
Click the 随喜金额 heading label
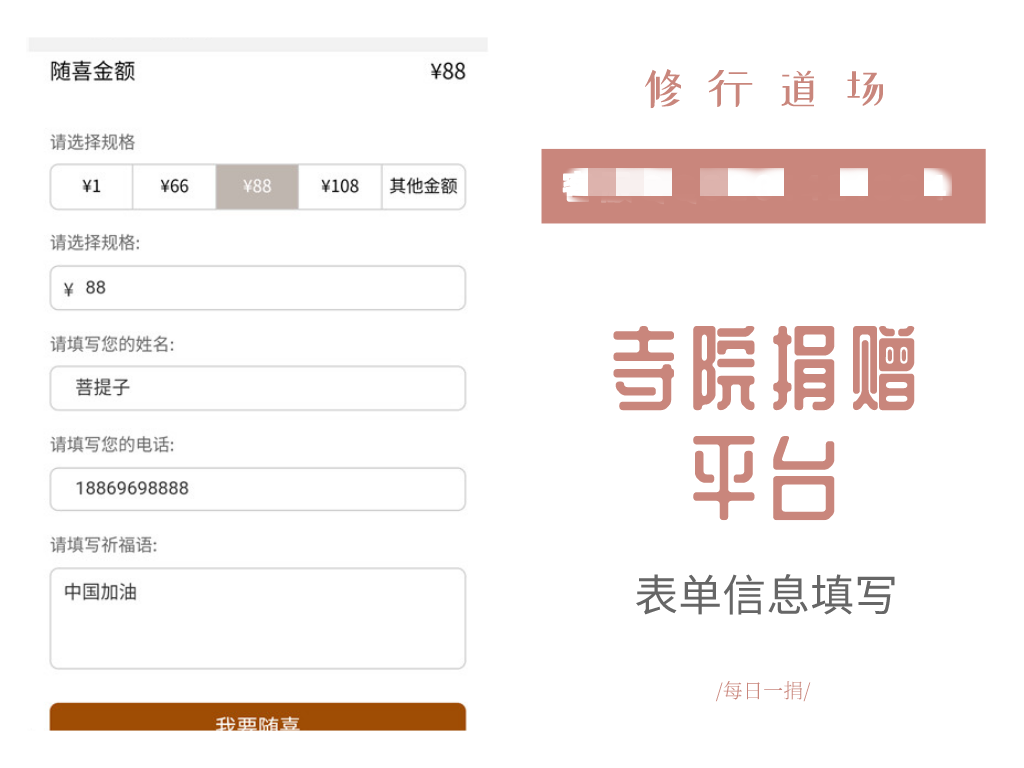(93, 71)
